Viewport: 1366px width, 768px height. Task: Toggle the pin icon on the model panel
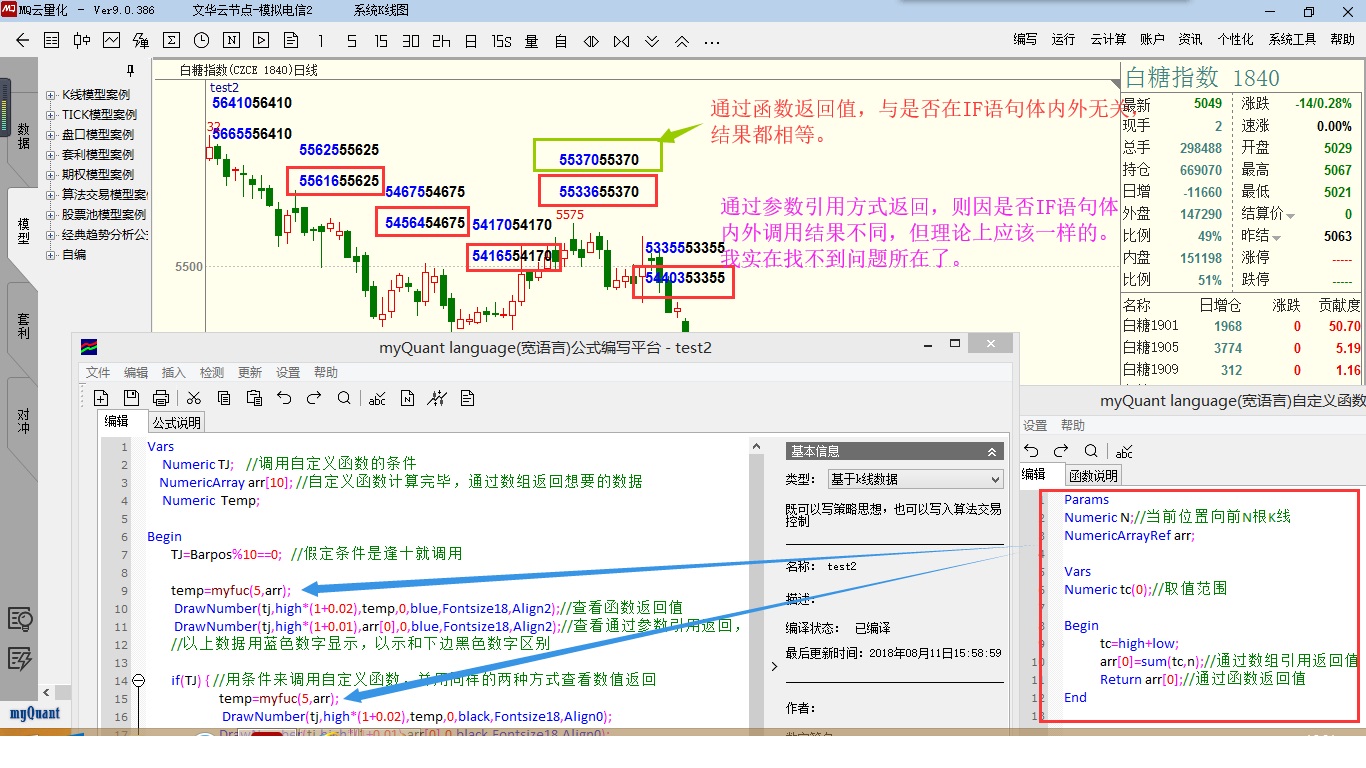[x=130, y=71]
